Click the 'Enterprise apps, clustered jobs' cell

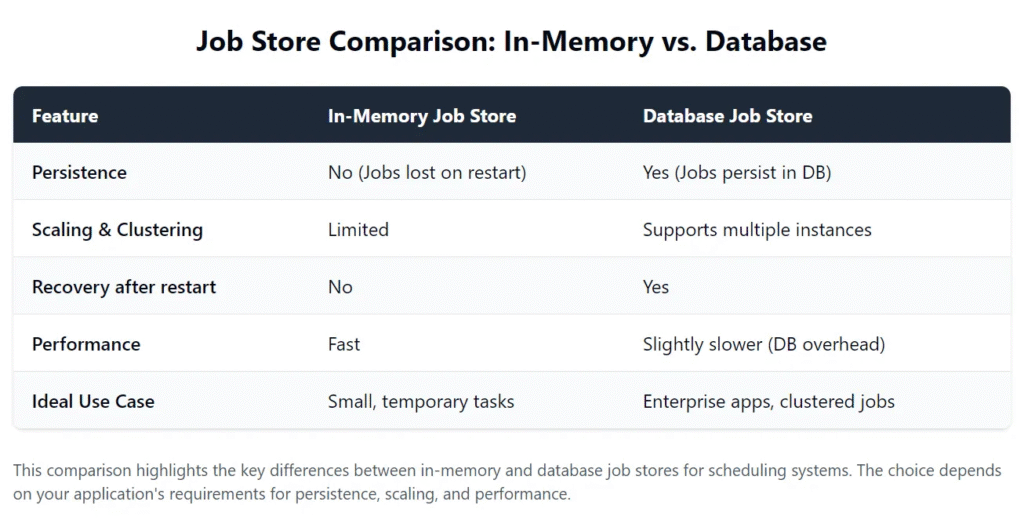(x=769, y=402)
